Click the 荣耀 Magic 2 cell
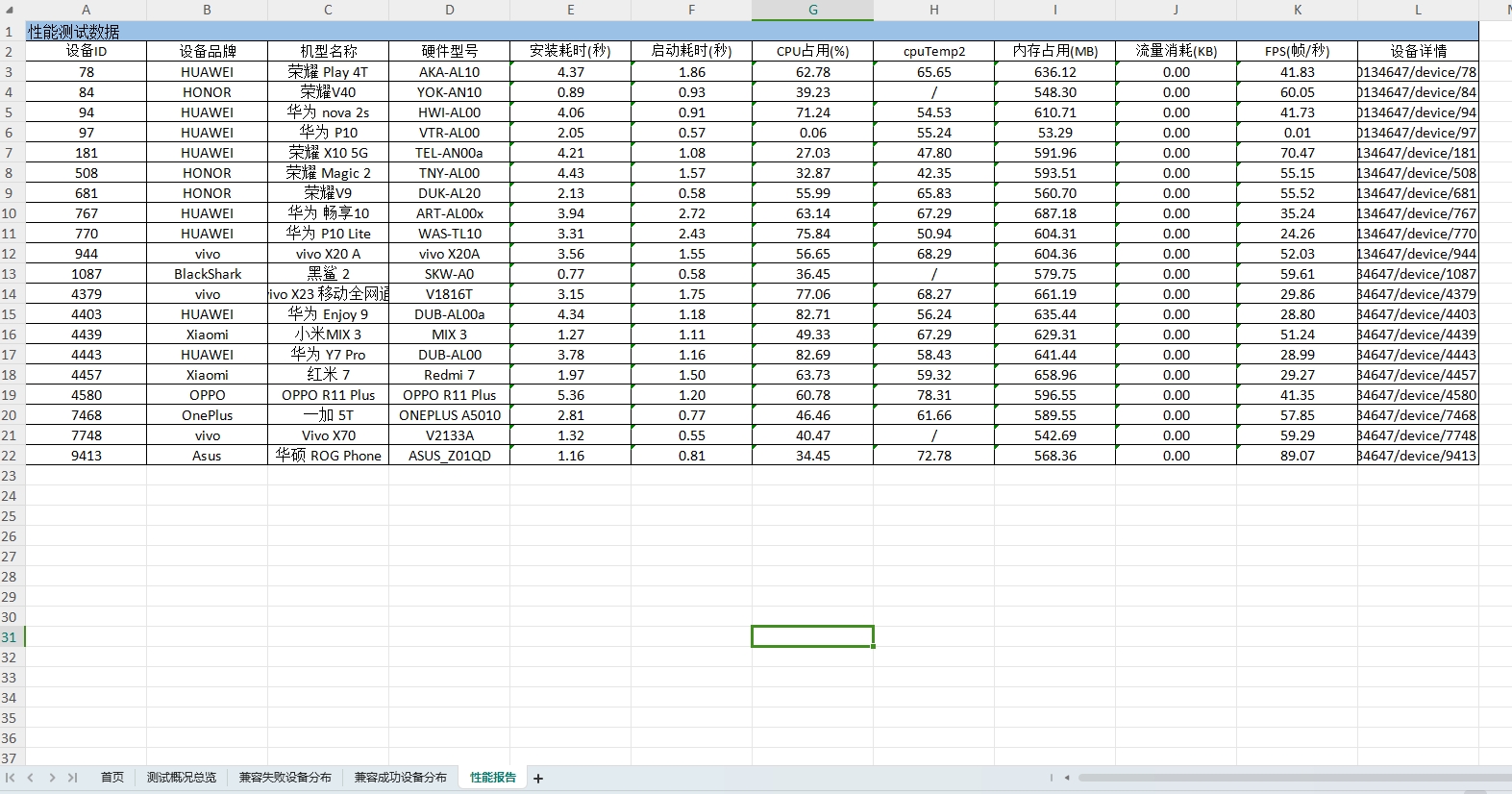The height and width of the screenshot is (794, 1512). (328, 173)
